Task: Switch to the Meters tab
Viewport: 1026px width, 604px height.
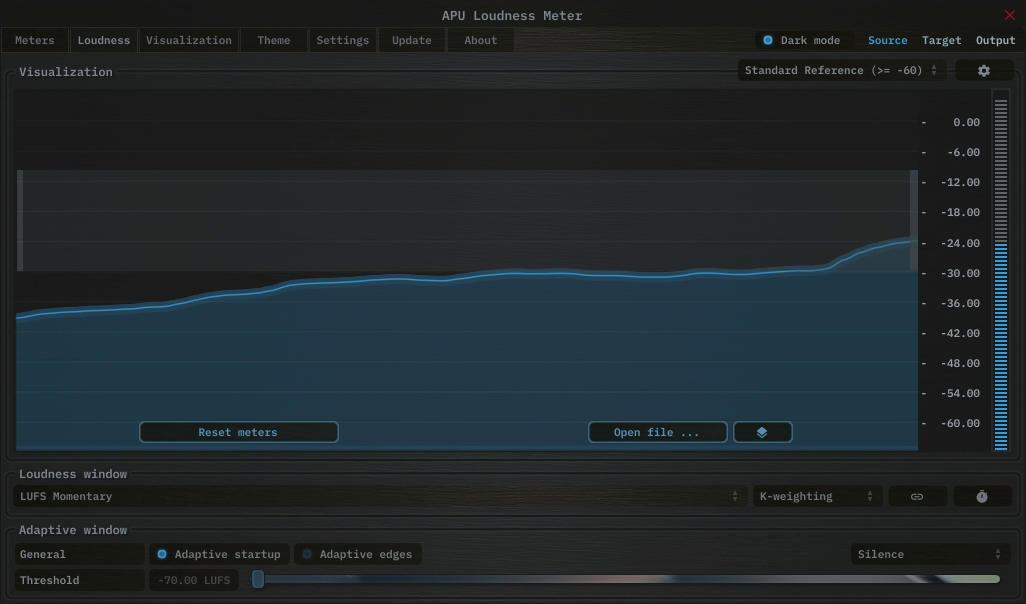Action: (35, 41)
